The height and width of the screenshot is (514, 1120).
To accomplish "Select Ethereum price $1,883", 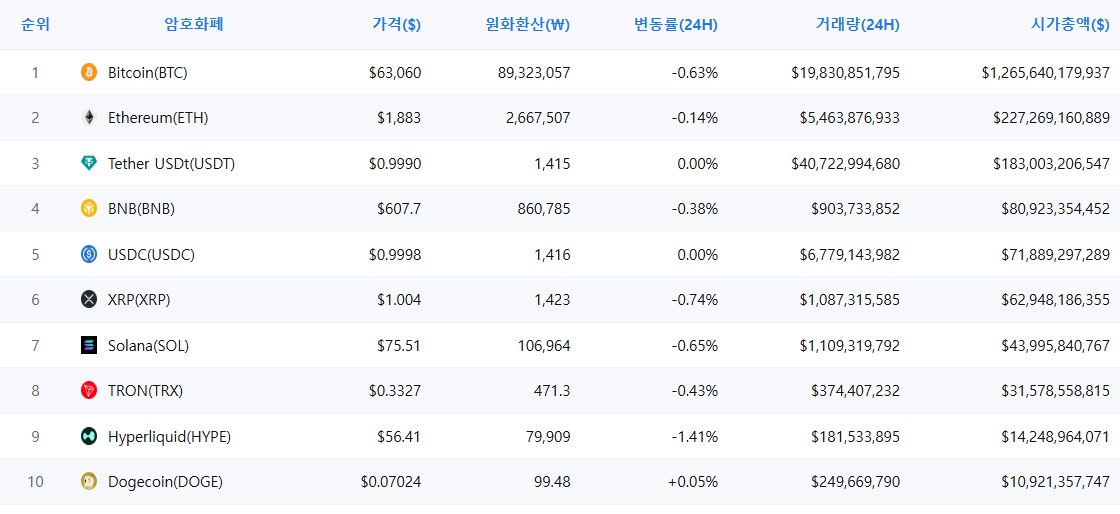I will (x=399, y=119).
